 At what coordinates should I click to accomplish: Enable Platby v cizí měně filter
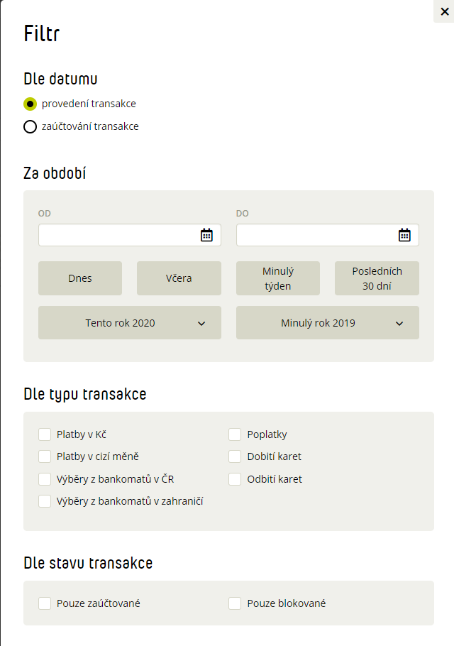[44, 456]
